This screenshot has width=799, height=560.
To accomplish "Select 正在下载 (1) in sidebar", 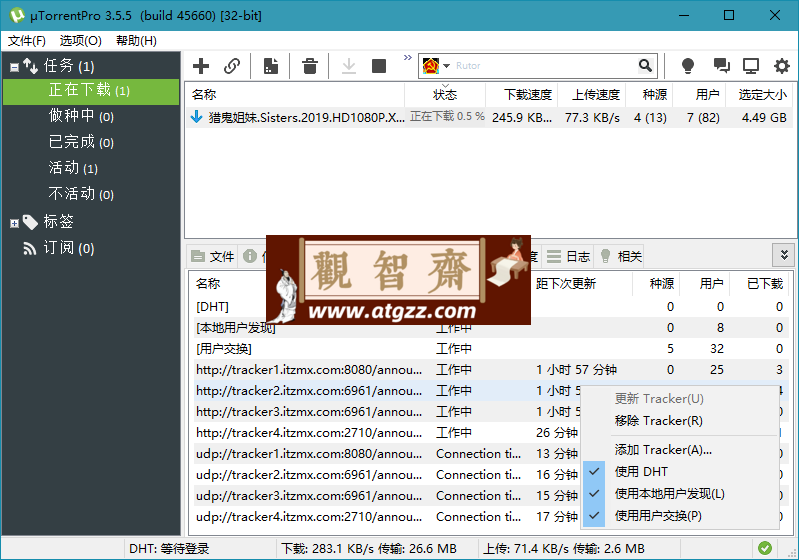I will 91,91.
